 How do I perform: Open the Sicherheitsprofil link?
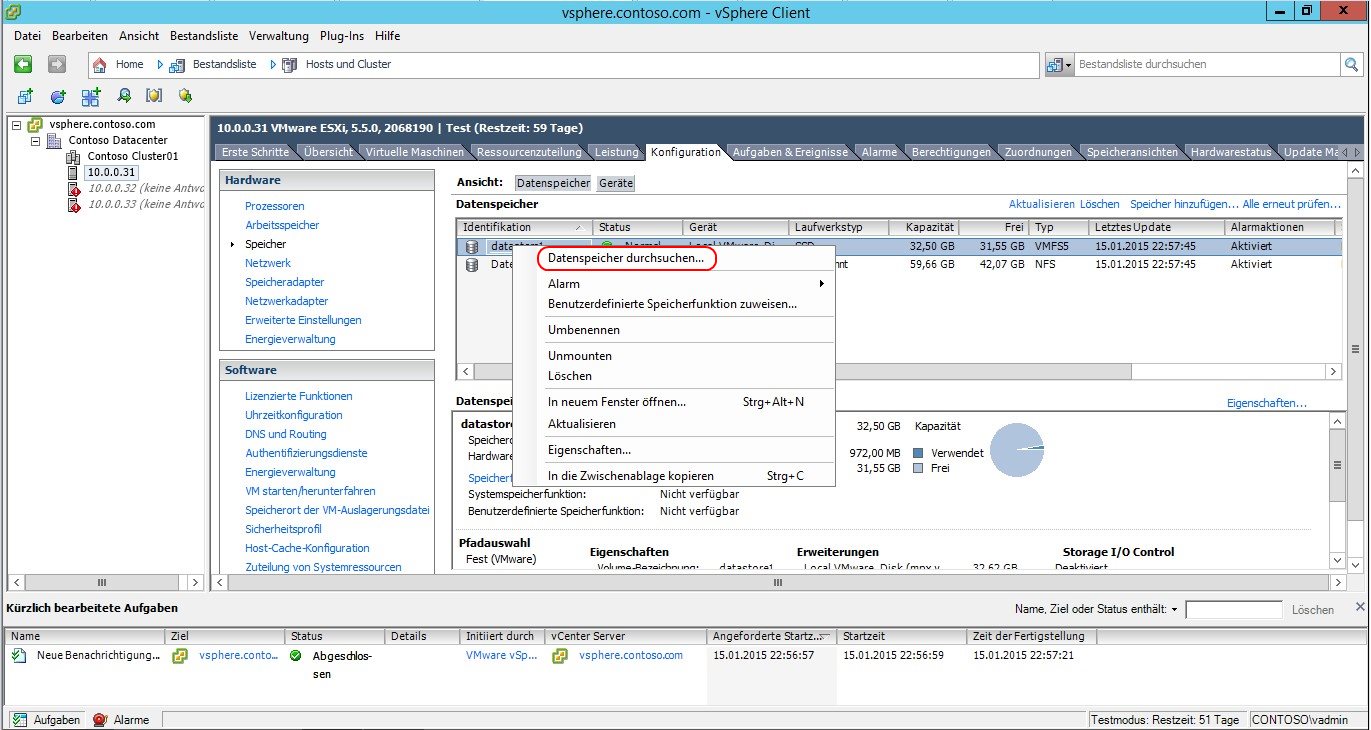tap(283, 529)
